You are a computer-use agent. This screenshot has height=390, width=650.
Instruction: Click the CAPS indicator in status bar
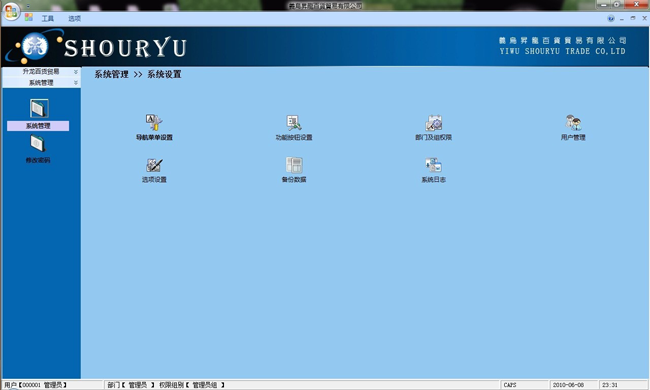[x=510, y=385]
